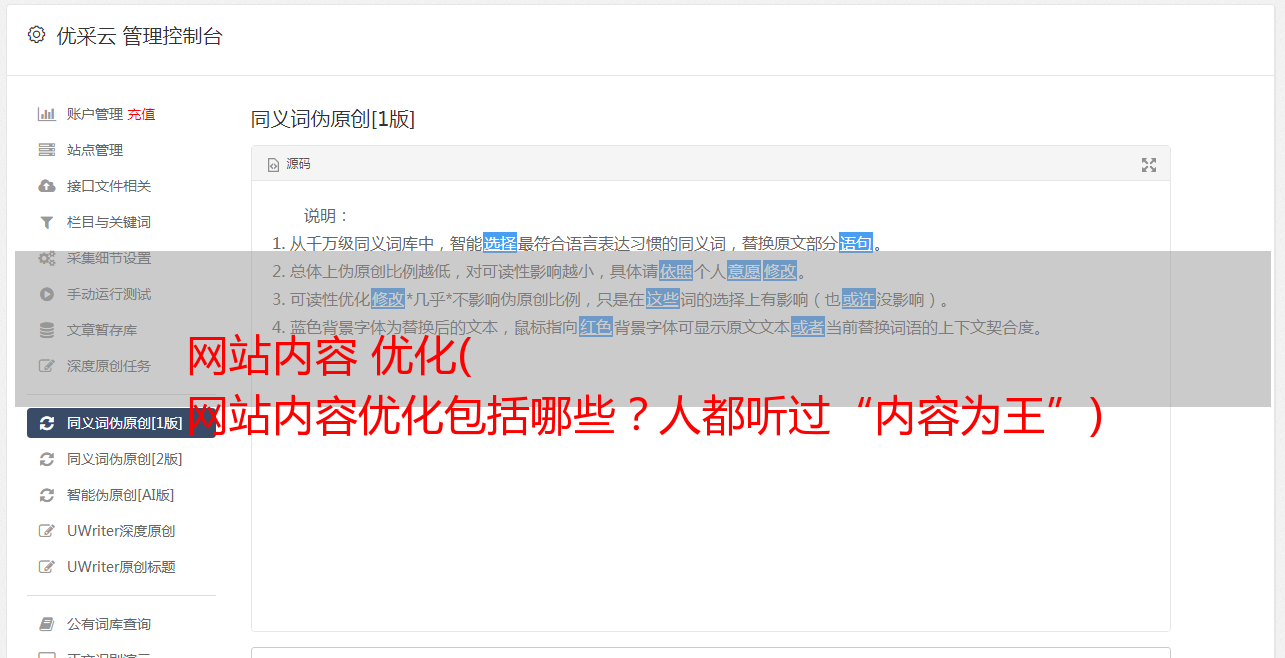Click highlighted word 依照 in line two
This screenshot has width=1285, height=658.
click(x=676, y=271)
